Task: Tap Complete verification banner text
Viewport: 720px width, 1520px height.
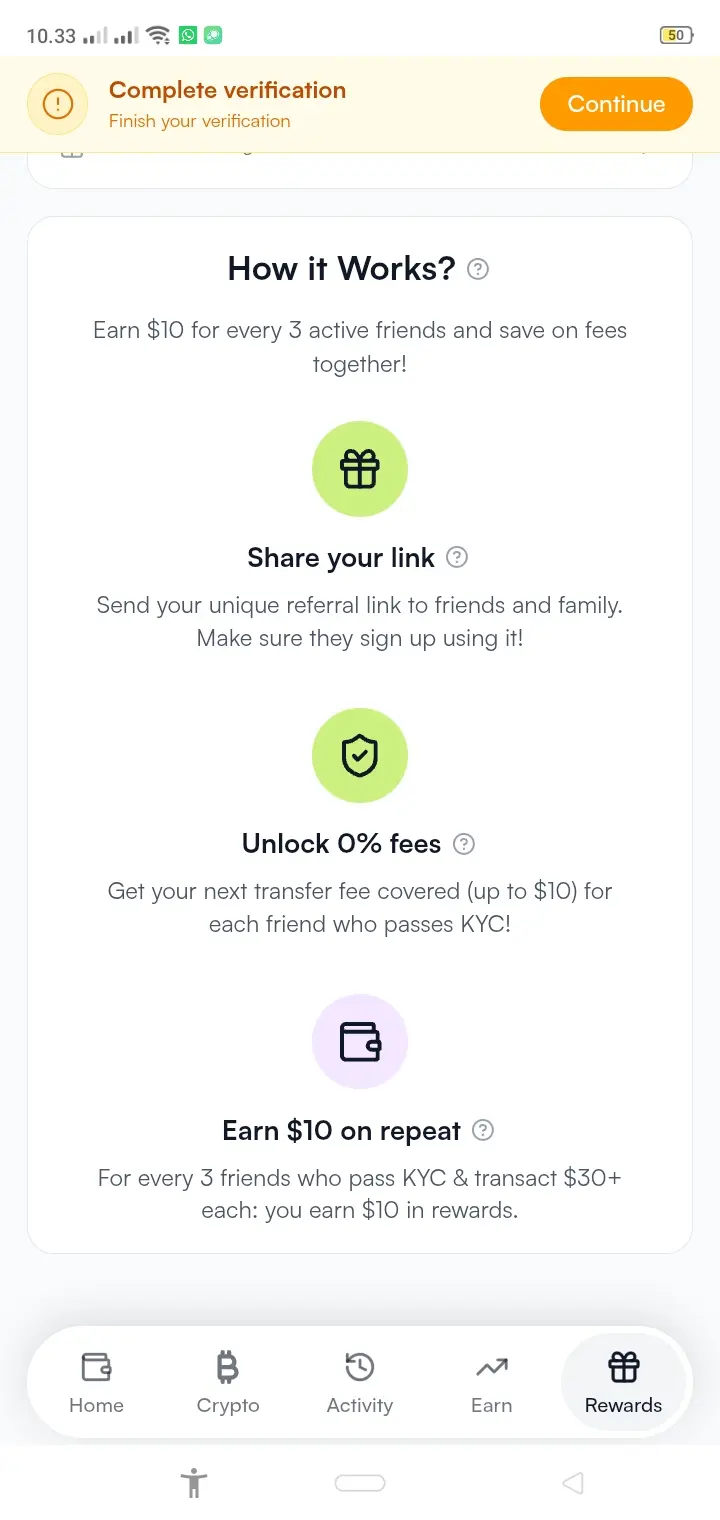Action: pos(227,90)
